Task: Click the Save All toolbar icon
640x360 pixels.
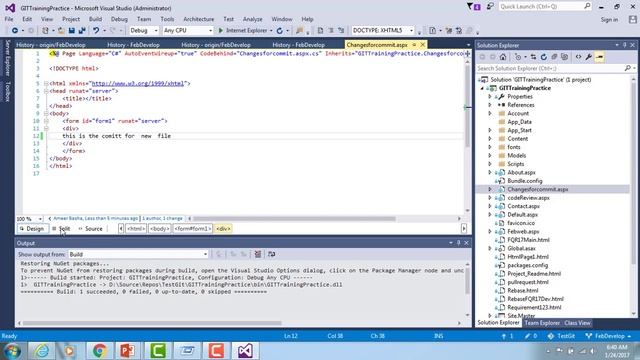Action: point(82,31)
